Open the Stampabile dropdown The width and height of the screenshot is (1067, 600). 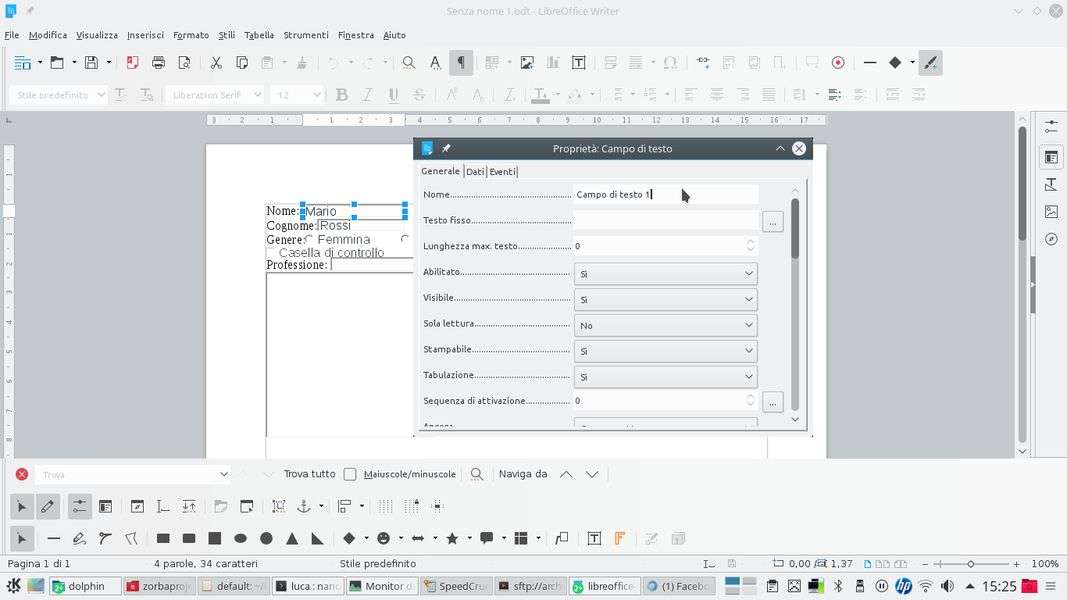(x=665, y=351)
